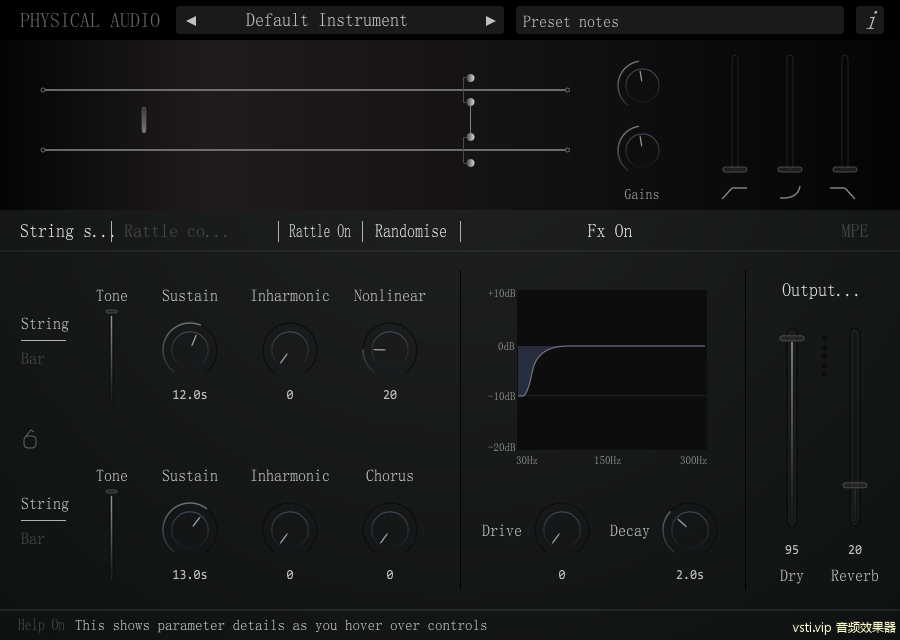Image resolution: width=900 pixels, height=640 pixels.
Task: Turn the Chorus knob
Action: (390, 529)
